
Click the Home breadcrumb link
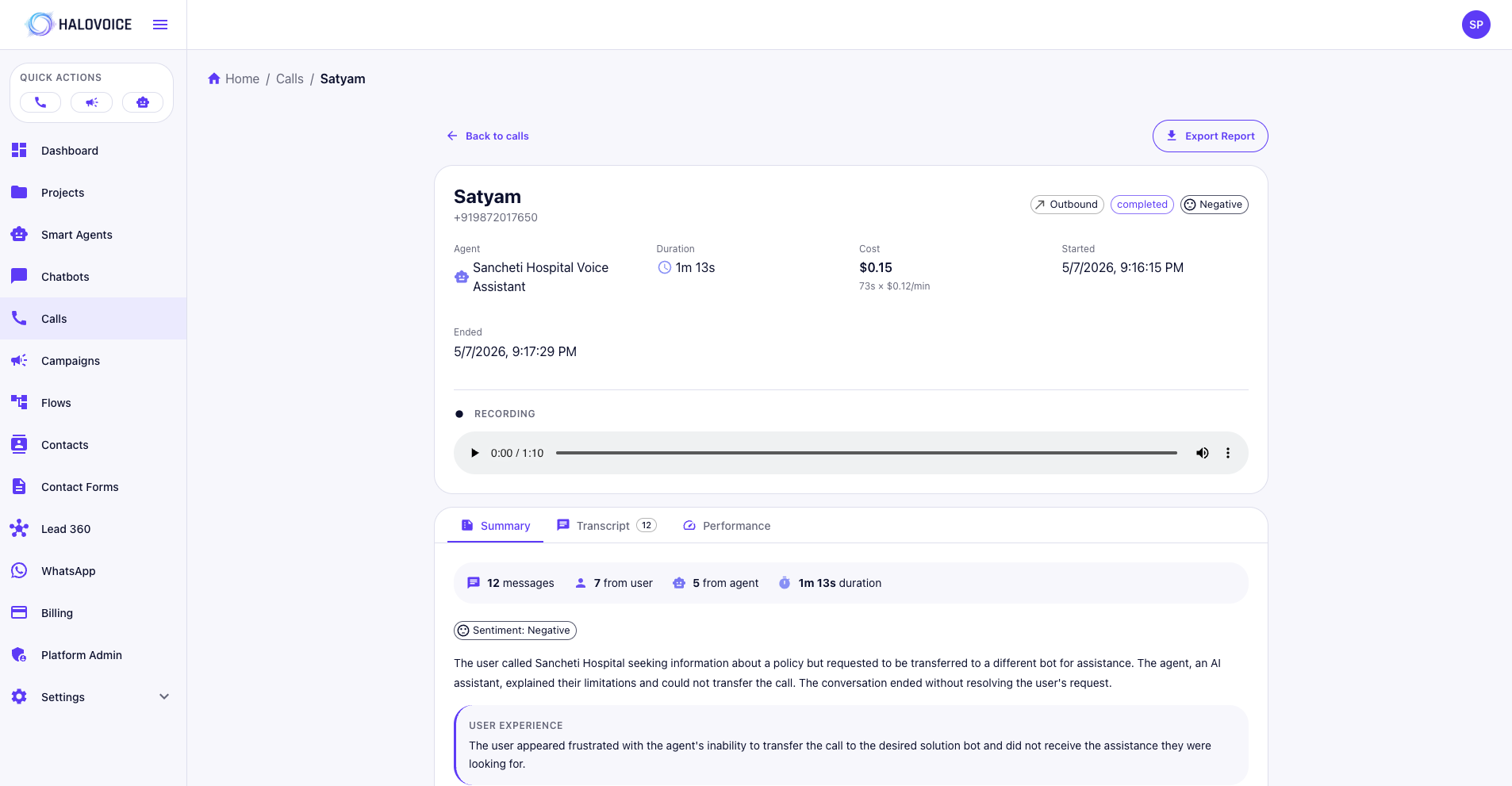[x=234, y=79]
